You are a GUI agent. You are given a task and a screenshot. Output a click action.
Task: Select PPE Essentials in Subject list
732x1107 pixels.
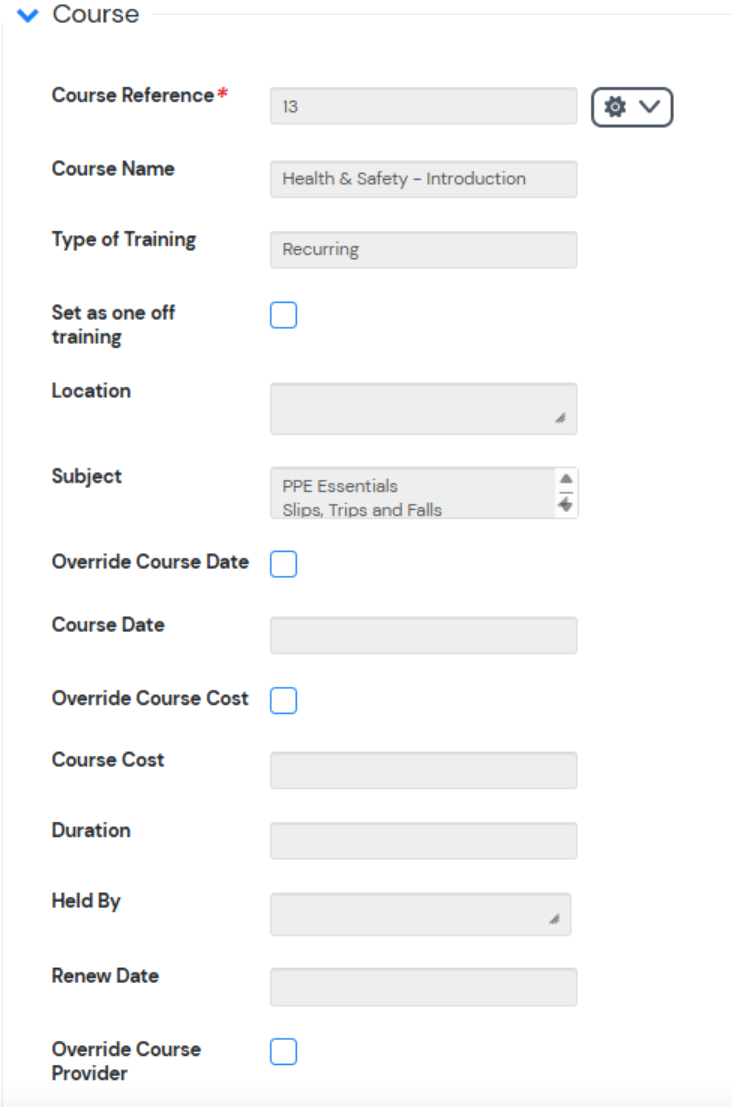340,486
